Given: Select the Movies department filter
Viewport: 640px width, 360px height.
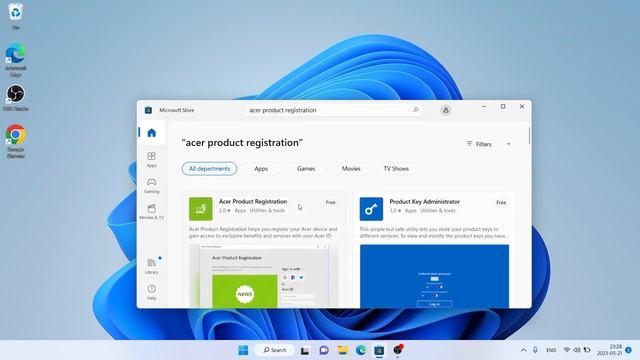Looking at the screenshot, I should (x=351, y=169).
